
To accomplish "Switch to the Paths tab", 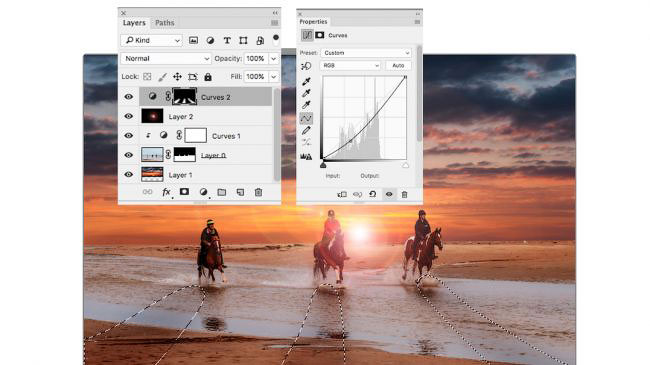I will (x=165, y=23).
